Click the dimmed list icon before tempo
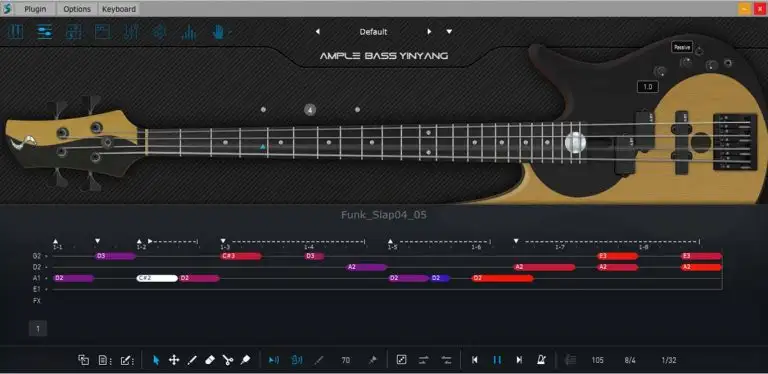Image resolution: width=768 pixels, height=374 pixels. (x=570, y=360)
